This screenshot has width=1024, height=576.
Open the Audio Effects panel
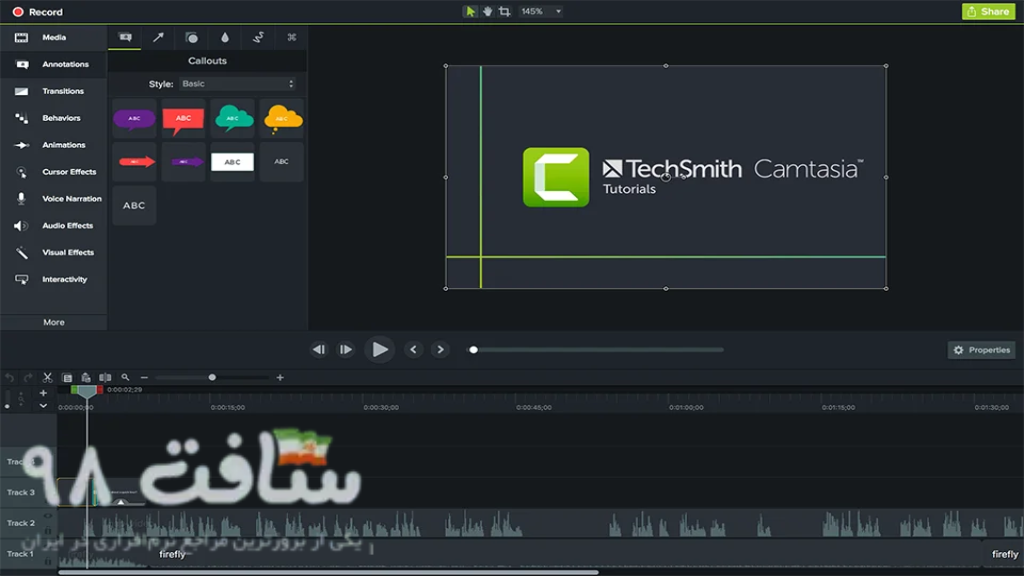[x=54, y=225]
